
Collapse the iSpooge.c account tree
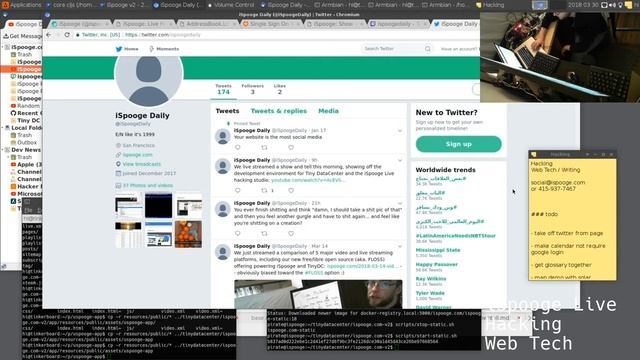(x=3, y=47)
